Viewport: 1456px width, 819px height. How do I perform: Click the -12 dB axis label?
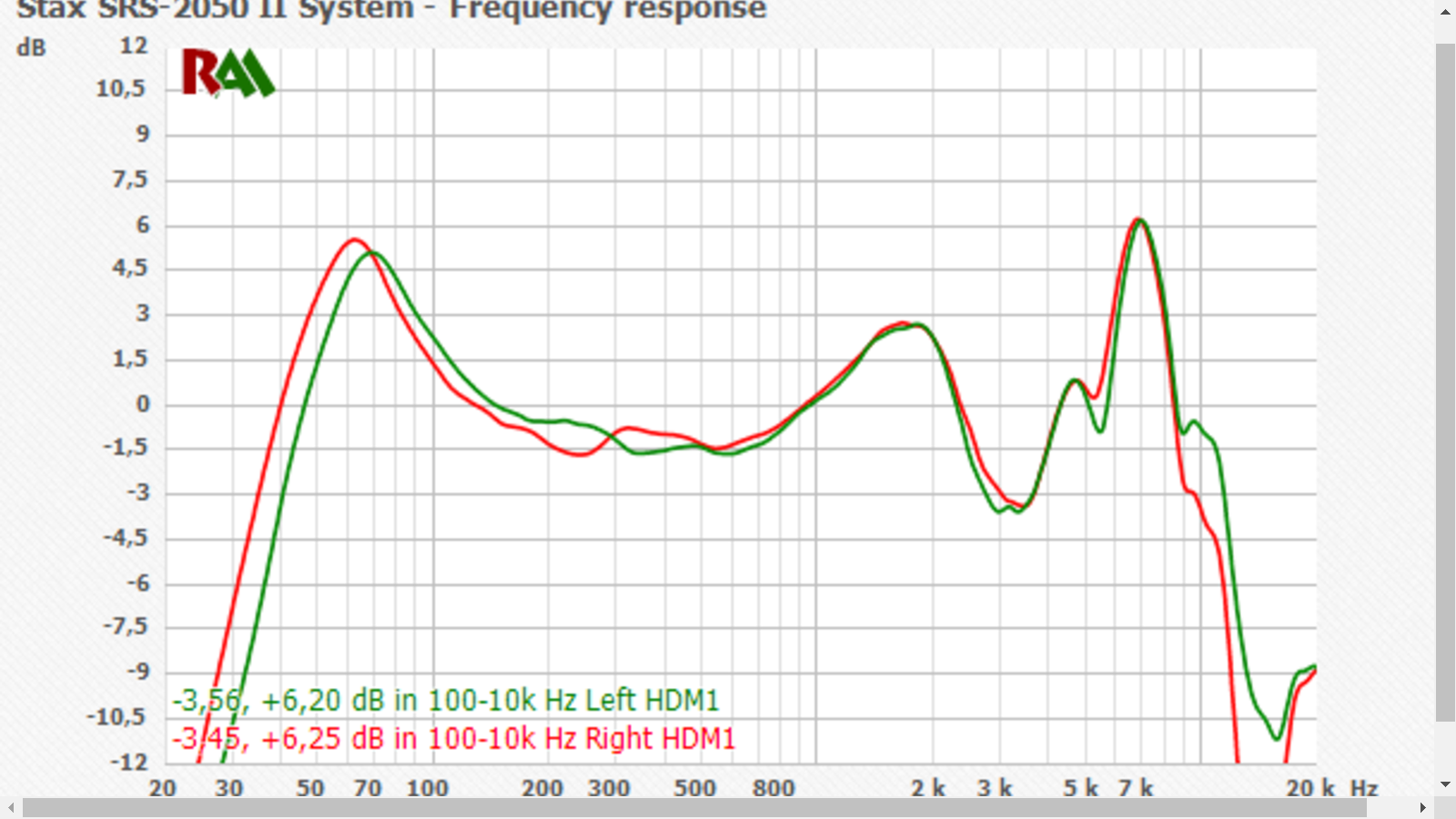pos(128,762)
